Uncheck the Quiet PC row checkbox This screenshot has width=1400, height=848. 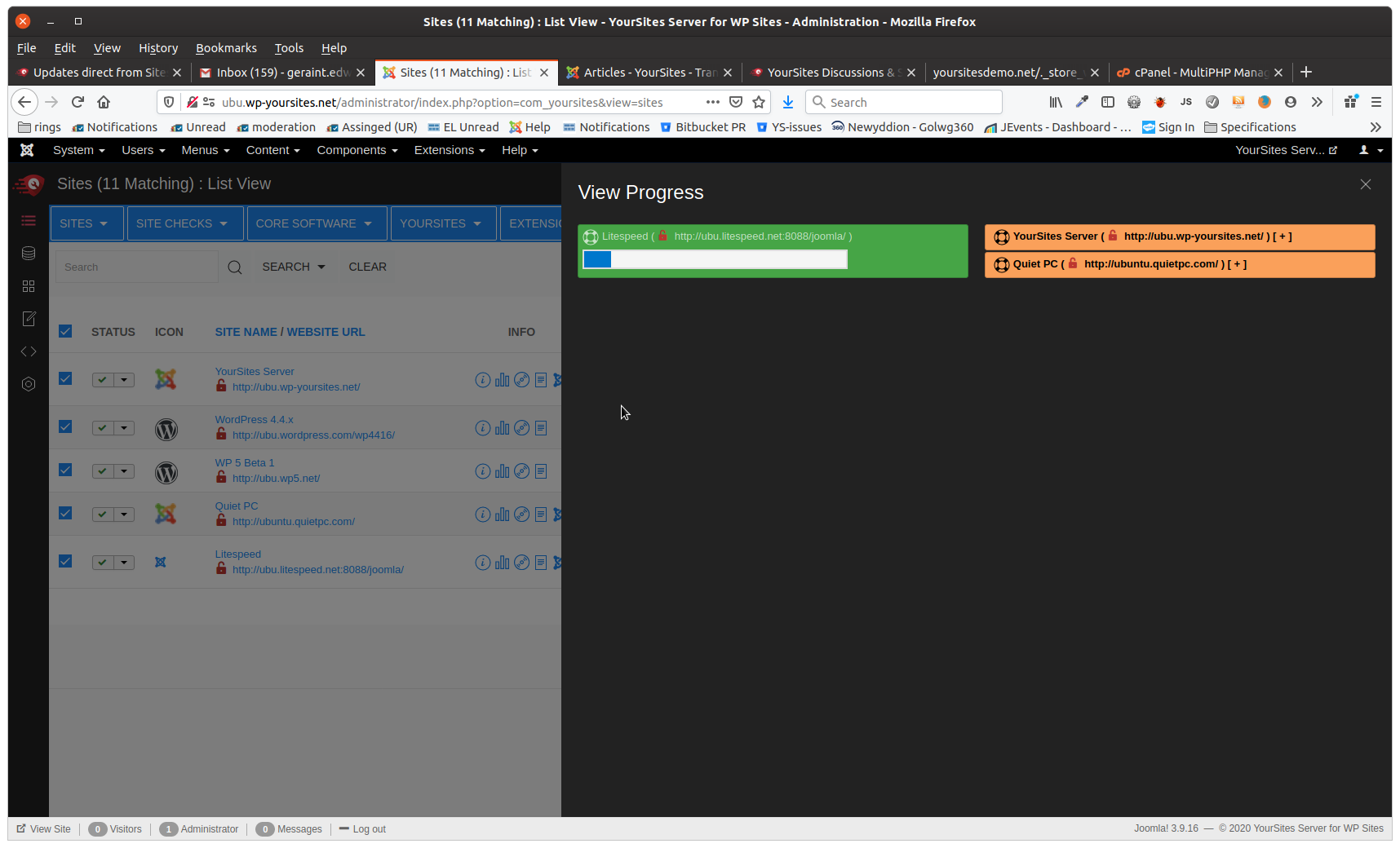[65, 513]
